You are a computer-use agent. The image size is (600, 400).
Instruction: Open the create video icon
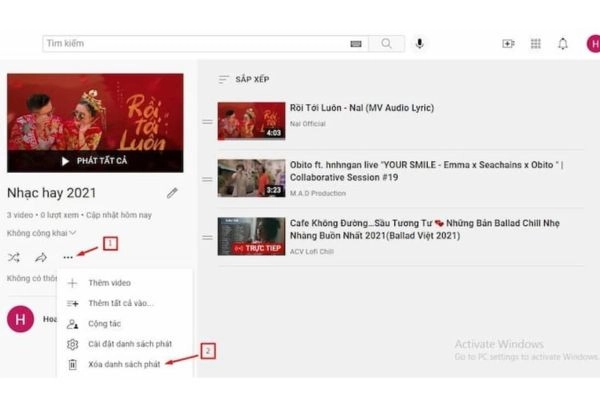508,44
